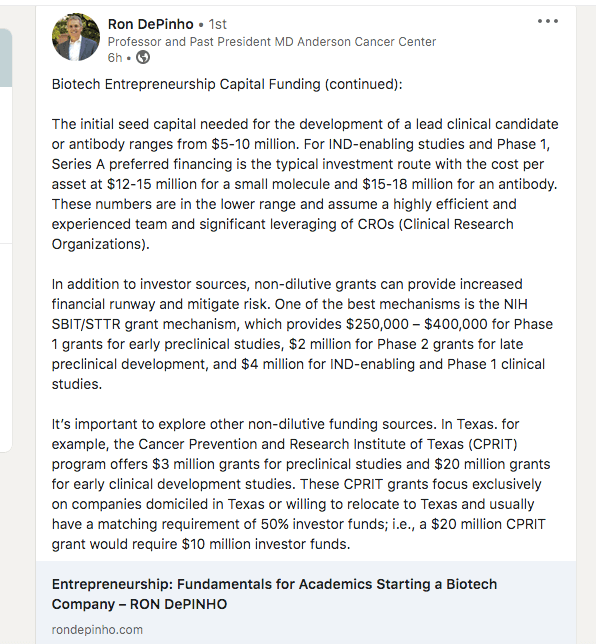The width and height of the screenshot is (596, 644).
Task: Click the text line beginning 'SBIT/STTR grant mechanism'
Action: click(x=302, y=324)
